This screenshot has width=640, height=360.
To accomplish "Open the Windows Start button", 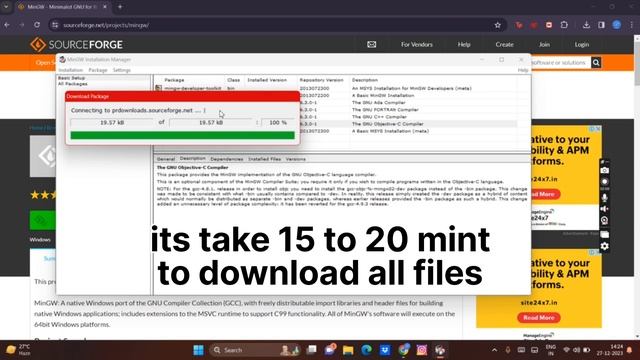I will tap(198, 350).
